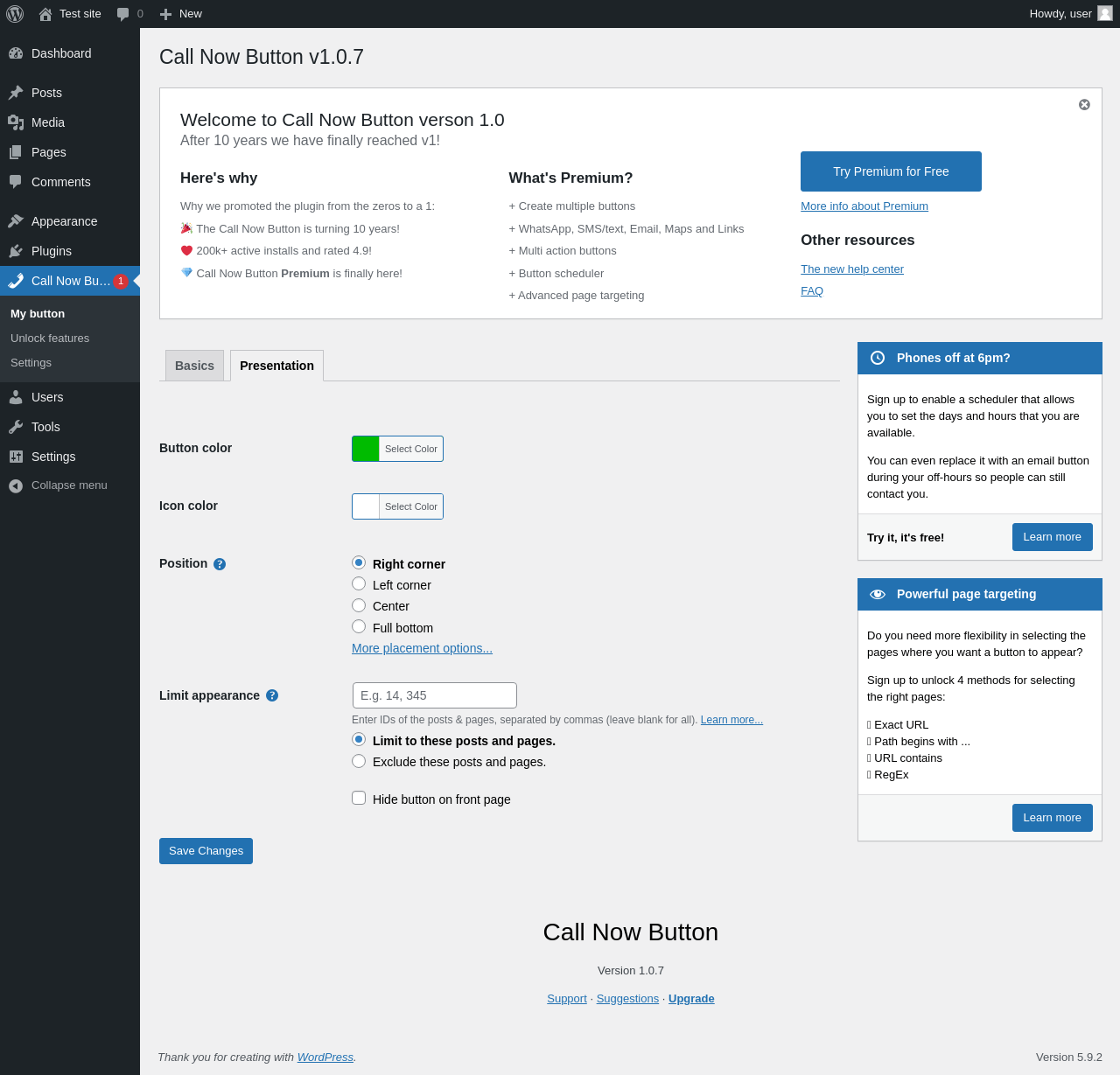Click the Plugins plug icon
The width and height of the screenshot is (1120, 1075).
click(x=16, y=251)
